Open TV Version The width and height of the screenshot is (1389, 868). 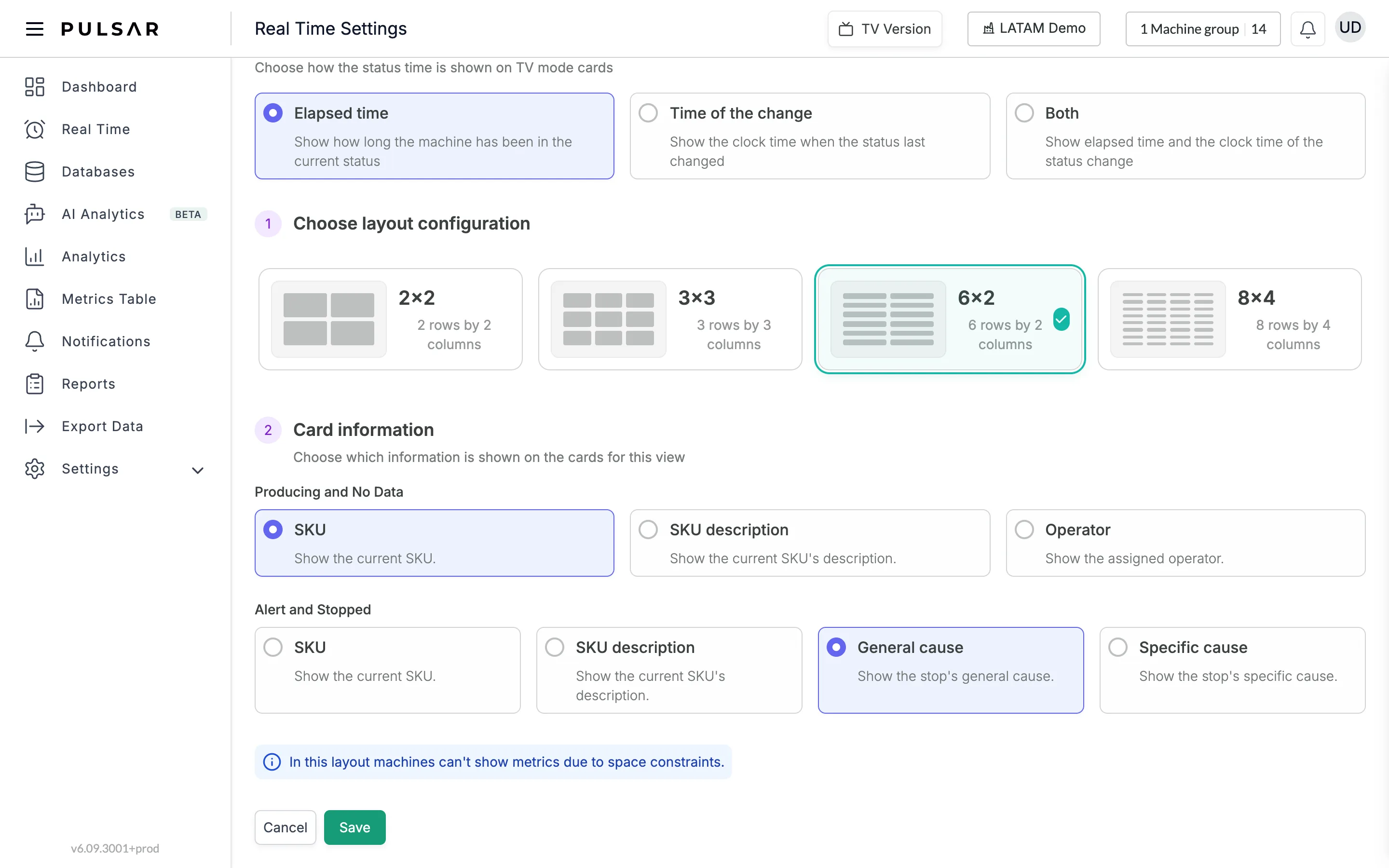885,29
